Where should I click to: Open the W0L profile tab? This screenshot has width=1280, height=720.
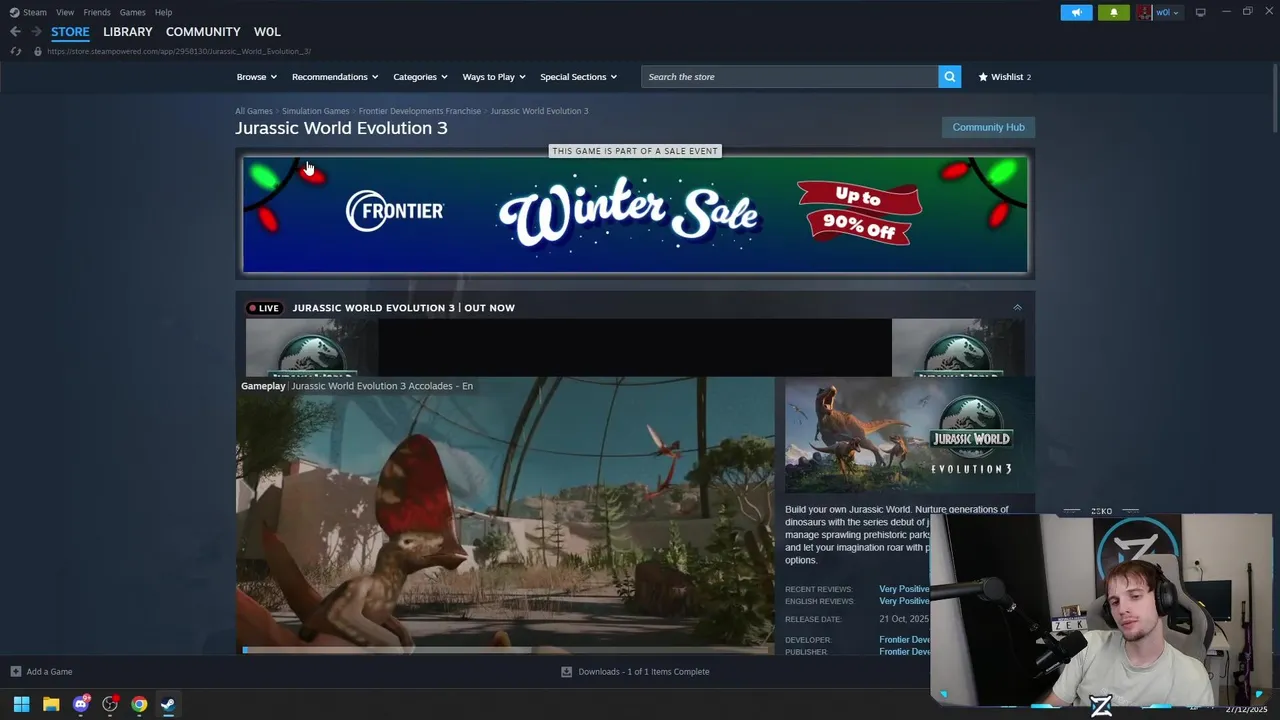[267, 32]
